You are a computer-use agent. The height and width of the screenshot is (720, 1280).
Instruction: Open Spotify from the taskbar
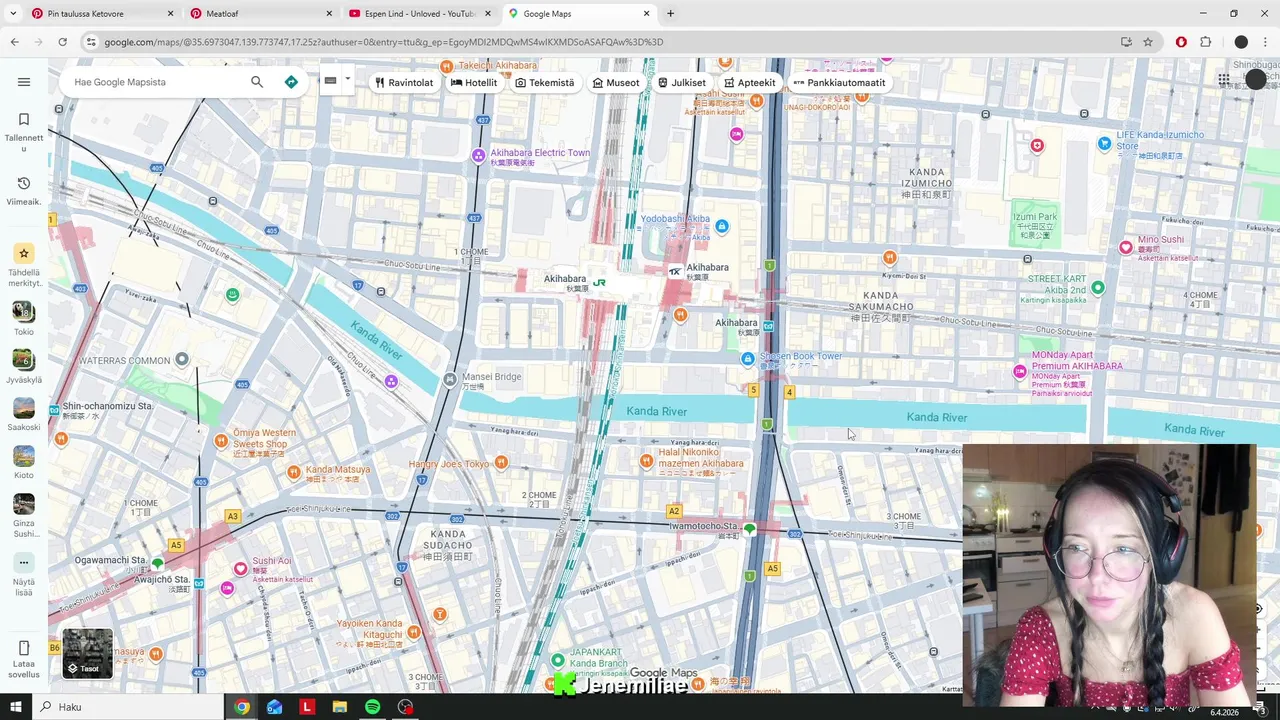tap(372, 707)
